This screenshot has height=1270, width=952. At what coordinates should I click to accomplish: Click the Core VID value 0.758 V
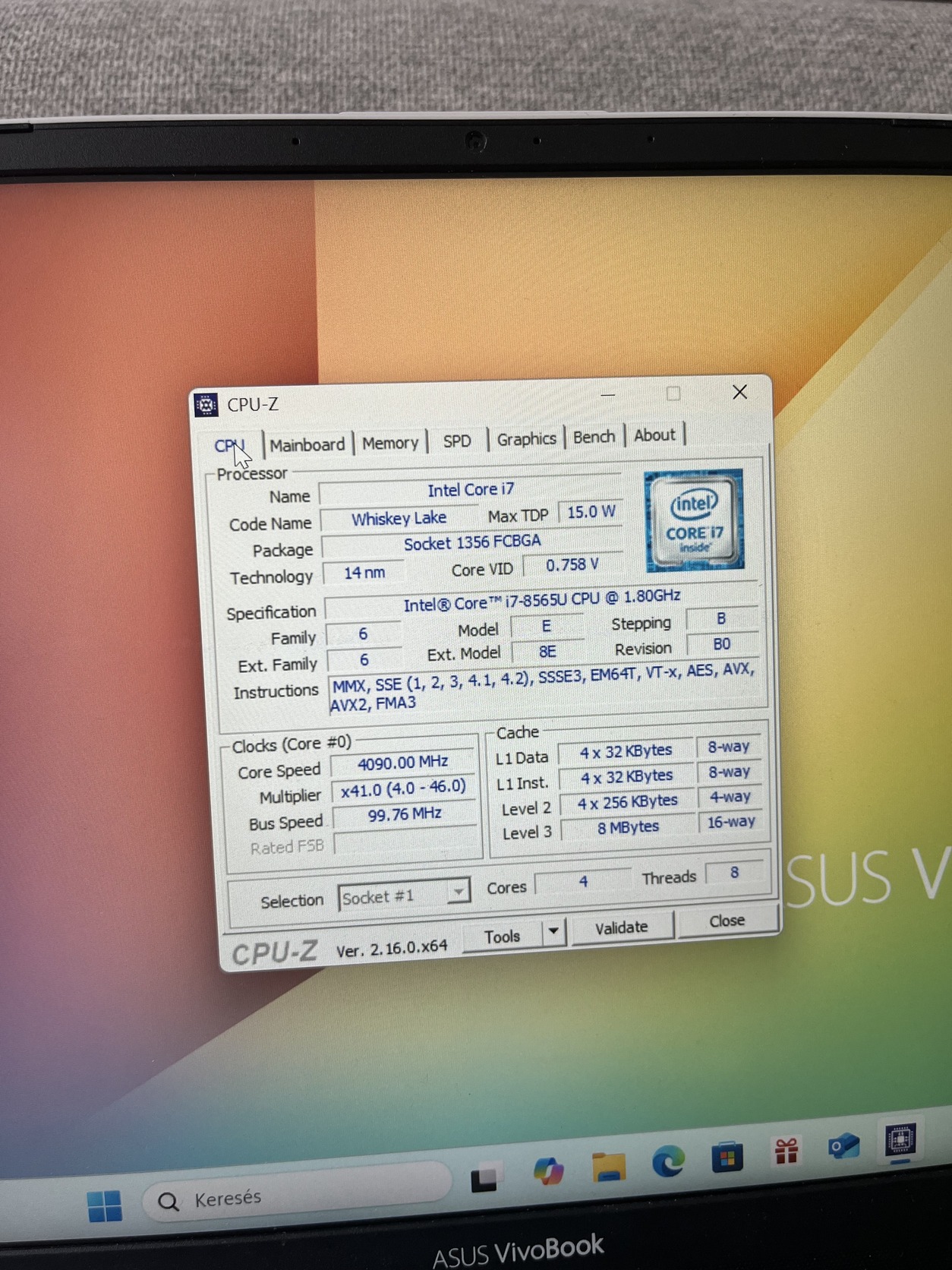[x=573, y=565]
